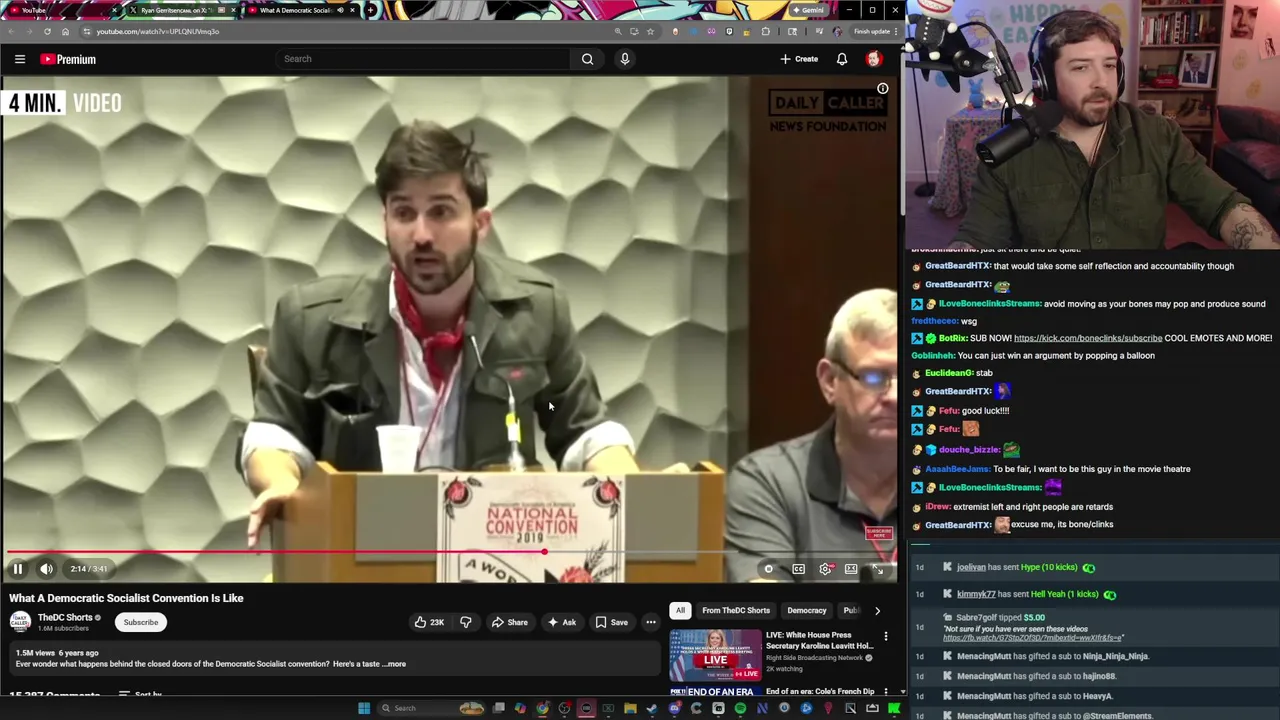
Task: Open the YouTube guide hamburger menu
Action: [x=19, y=59]
